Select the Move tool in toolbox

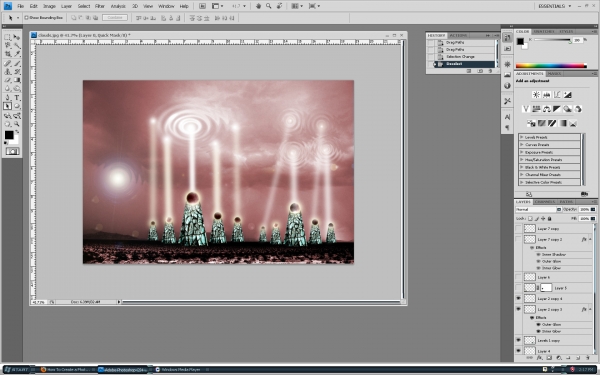[17, 37]
